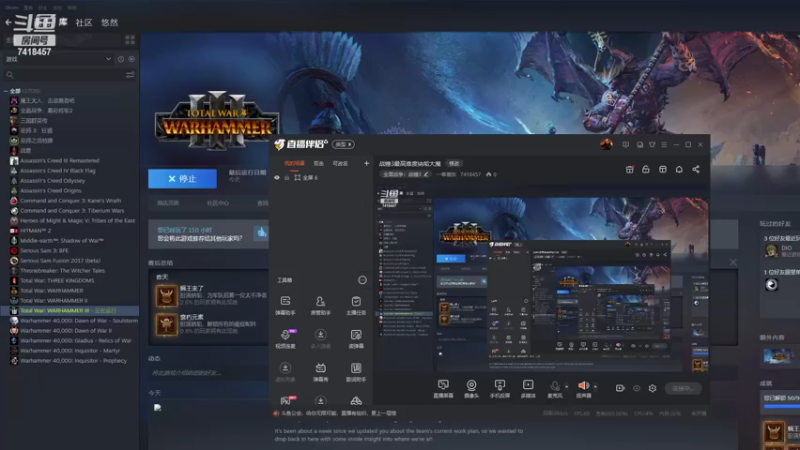The height and width of the screenshot is (450, 800).
Task: Select the first scene tab in companion
Action: pyautogui.click(x=294, y=163)
